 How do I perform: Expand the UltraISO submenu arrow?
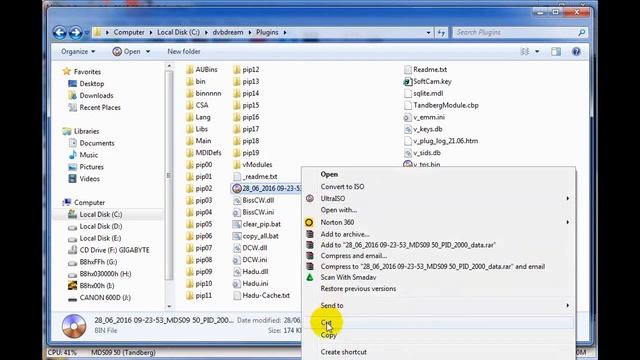[567, 198]
